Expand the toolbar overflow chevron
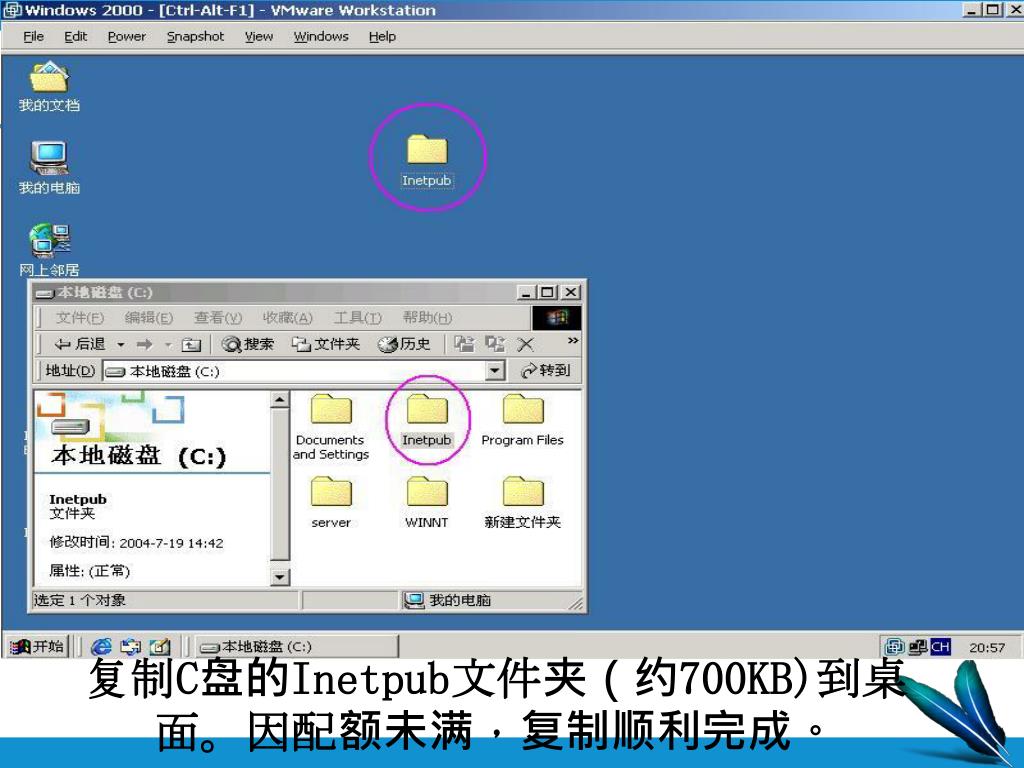 click(x=573, y=341)
